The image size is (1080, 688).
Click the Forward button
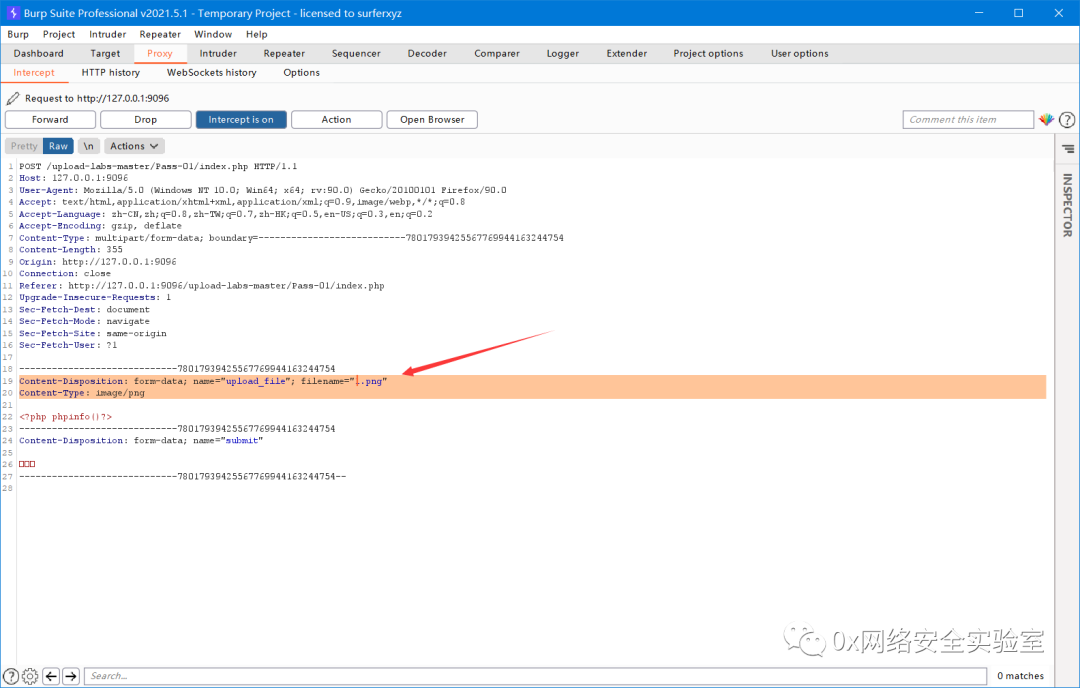pos(50,120)
